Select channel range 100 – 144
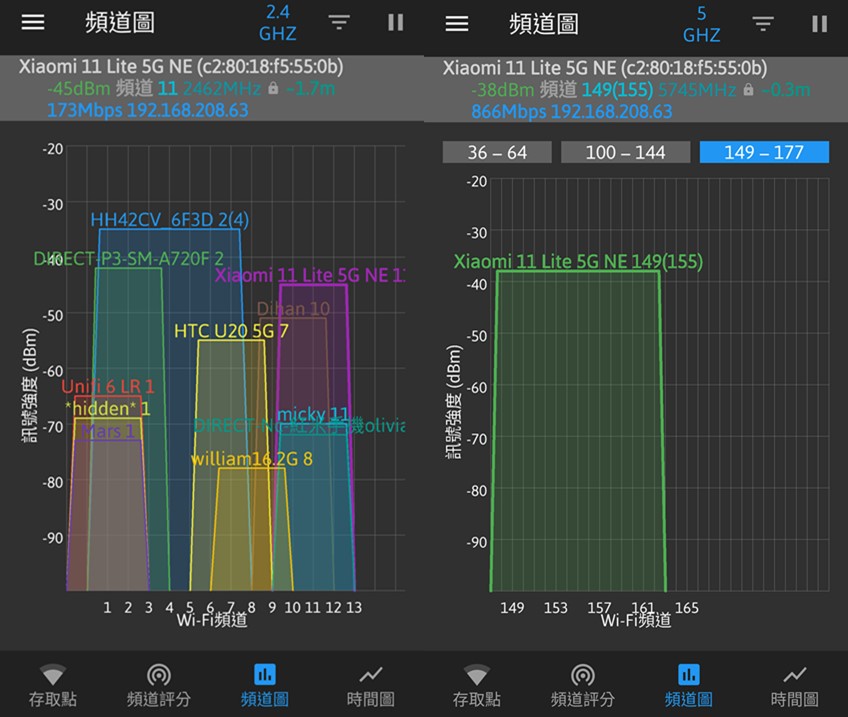 (625, 152)
